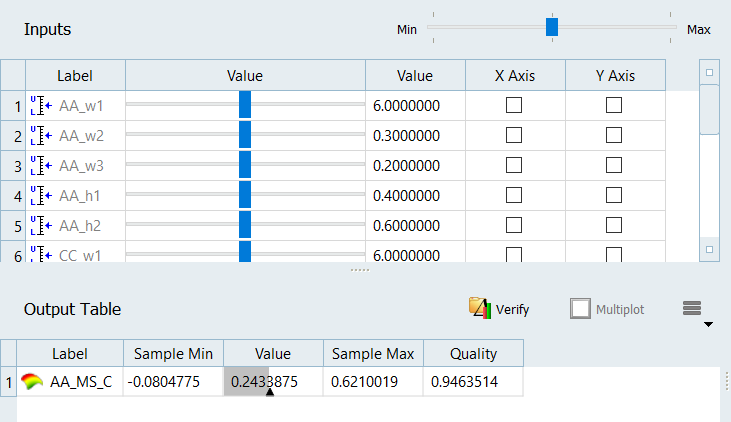Click the inputs table scrollbar thumb
The height and width of the screenshot is (422, 731).
tap(709, 110)
